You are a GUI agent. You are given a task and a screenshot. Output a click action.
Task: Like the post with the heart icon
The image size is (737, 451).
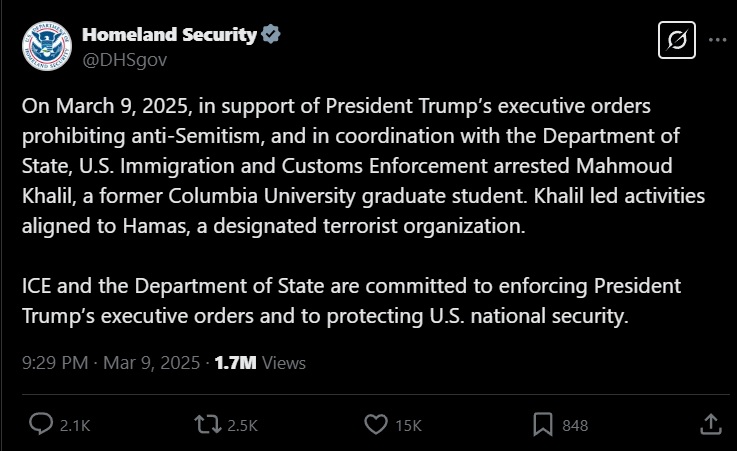(376, 424)
